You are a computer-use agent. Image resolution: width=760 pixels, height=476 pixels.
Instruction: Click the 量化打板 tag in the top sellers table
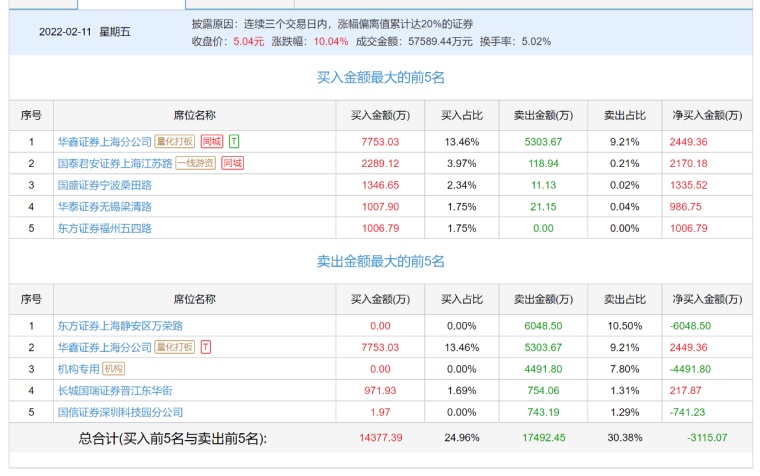[175, 347]
